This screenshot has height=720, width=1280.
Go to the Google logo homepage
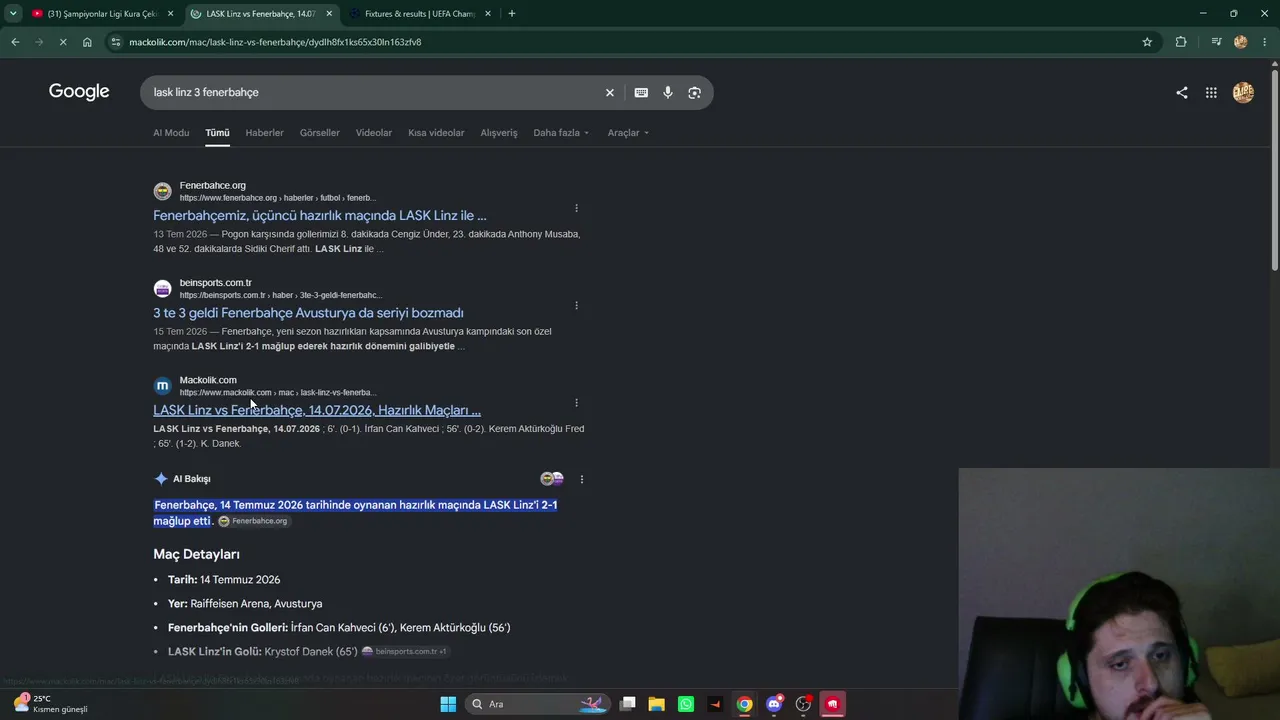pos(79,92)
